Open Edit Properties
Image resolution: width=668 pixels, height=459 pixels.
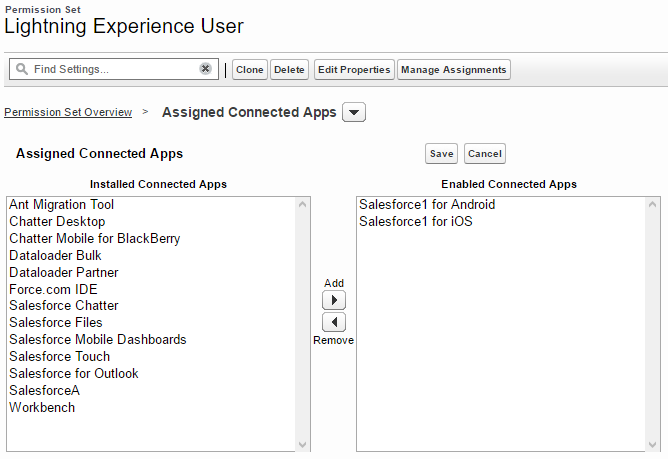(x=353, y=70)
